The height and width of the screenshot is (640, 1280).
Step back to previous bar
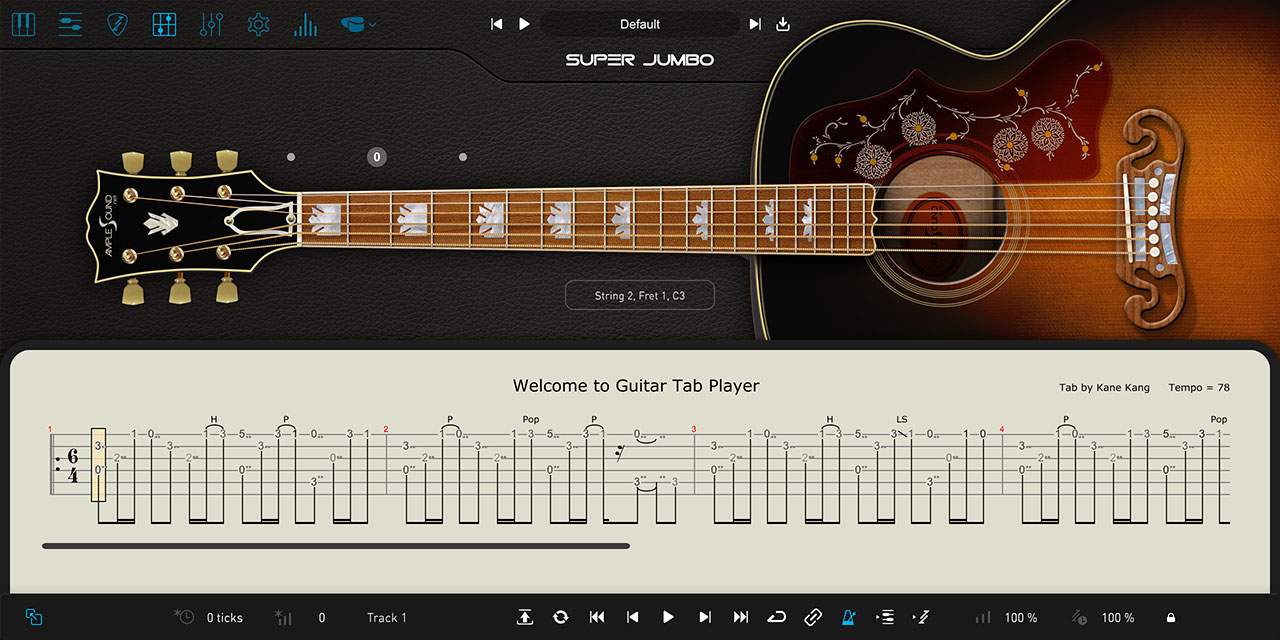pyautogui.click(x=632, y=618)
